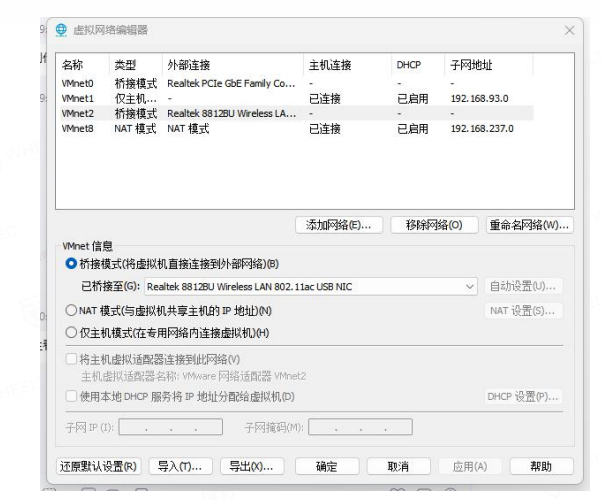Click the 还原默认设置(R) button

coord(99,466)
